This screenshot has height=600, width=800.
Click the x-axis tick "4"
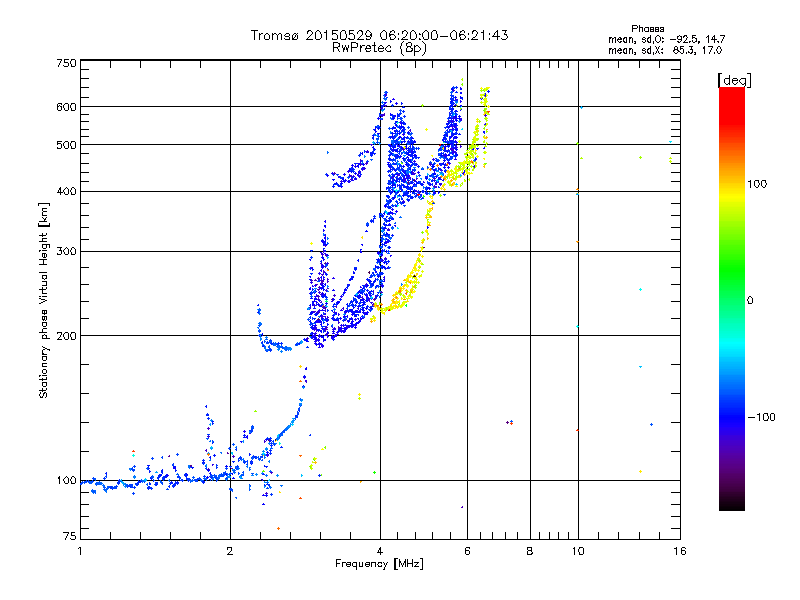[x=380, y=551]
